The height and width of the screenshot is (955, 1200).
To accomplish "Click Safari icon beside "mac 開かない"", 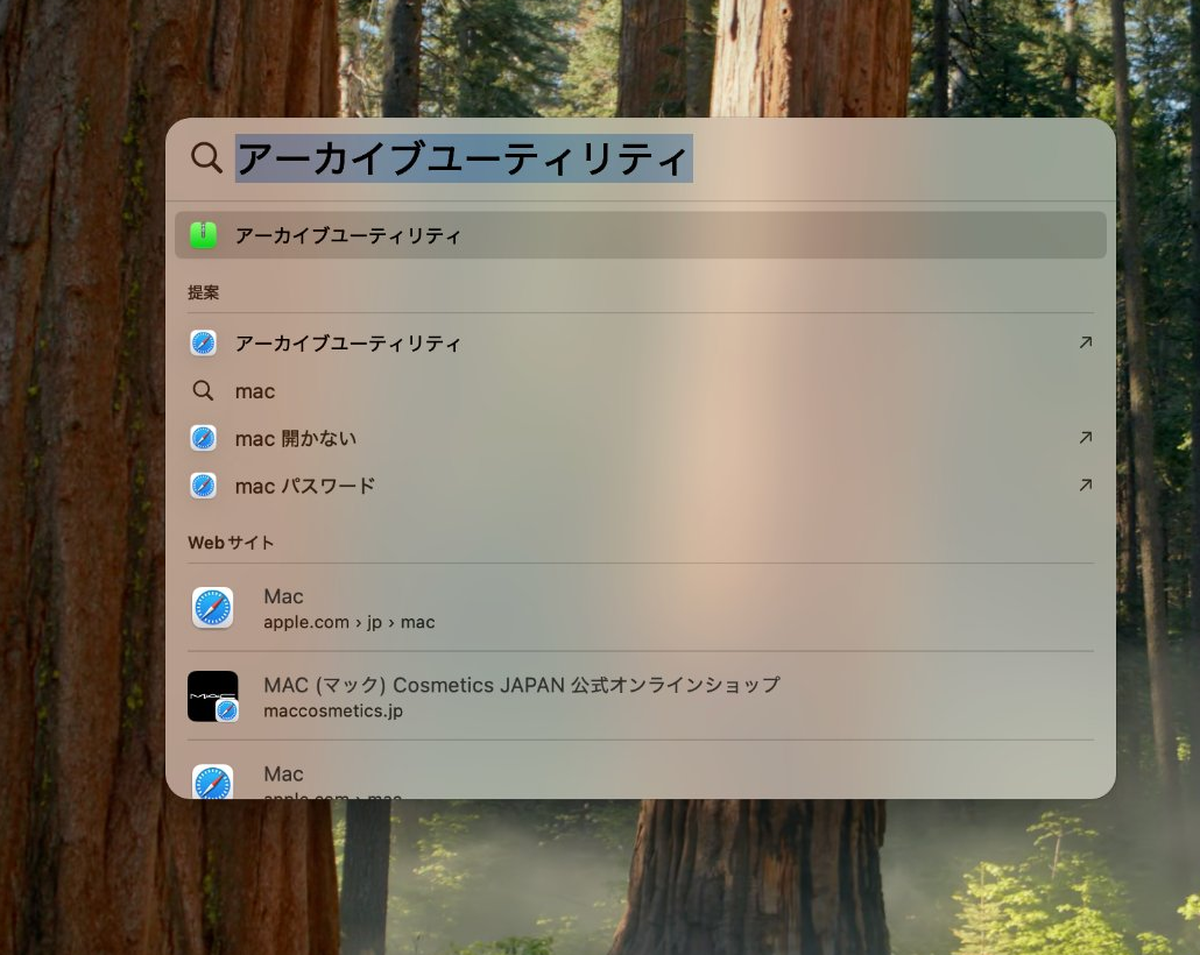I will [x=203, y=438].
